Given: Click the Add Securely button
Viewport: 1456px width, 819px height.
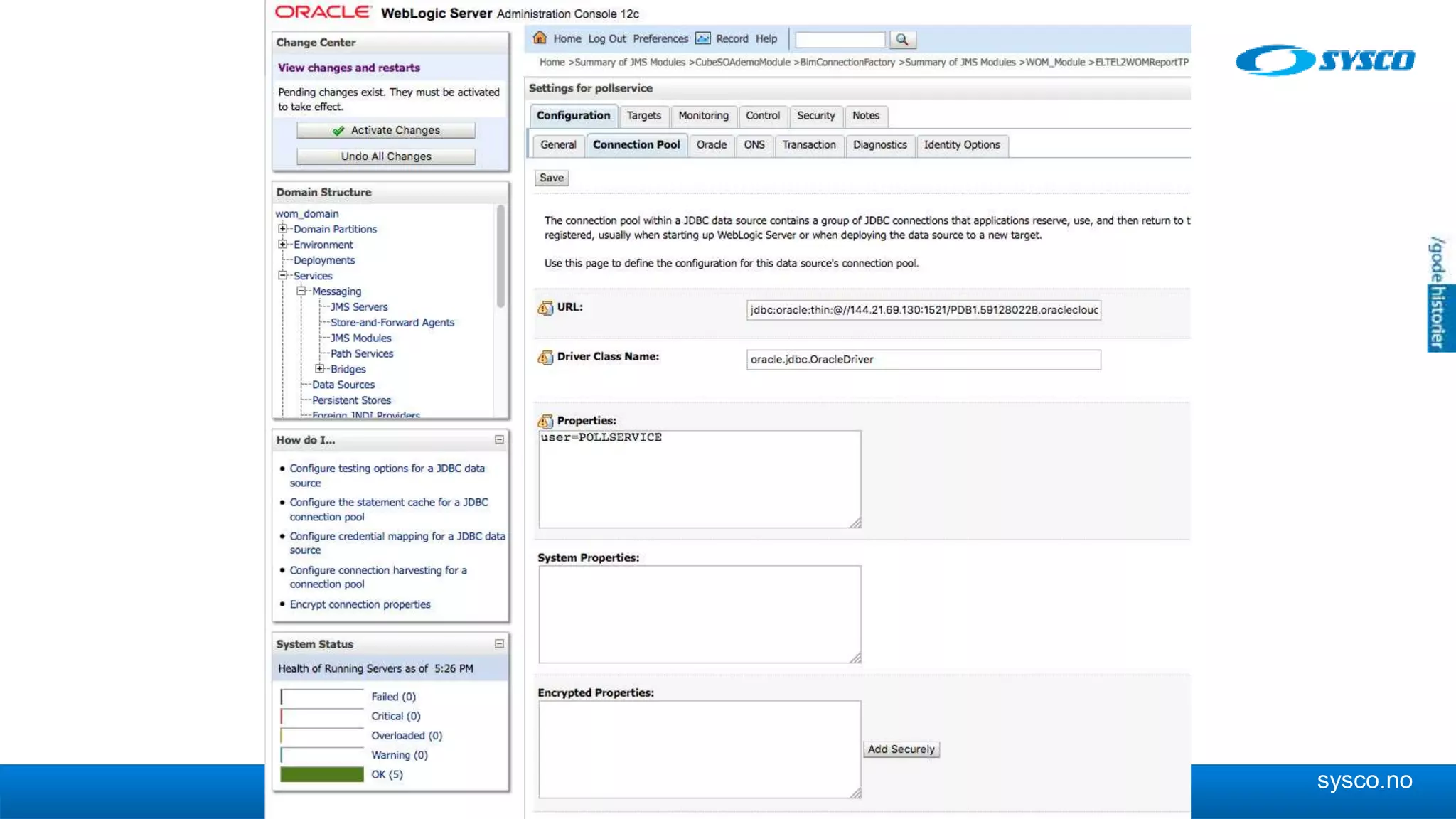Looking at the screenshot, I should 901,749.
